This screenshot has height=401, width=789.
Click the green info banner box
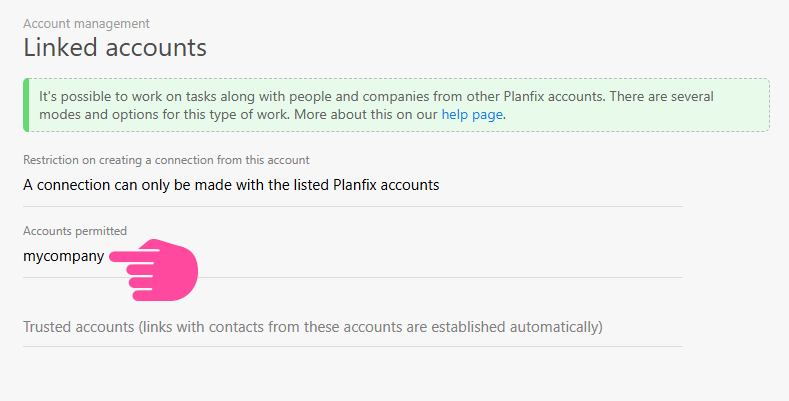(620, 105)
